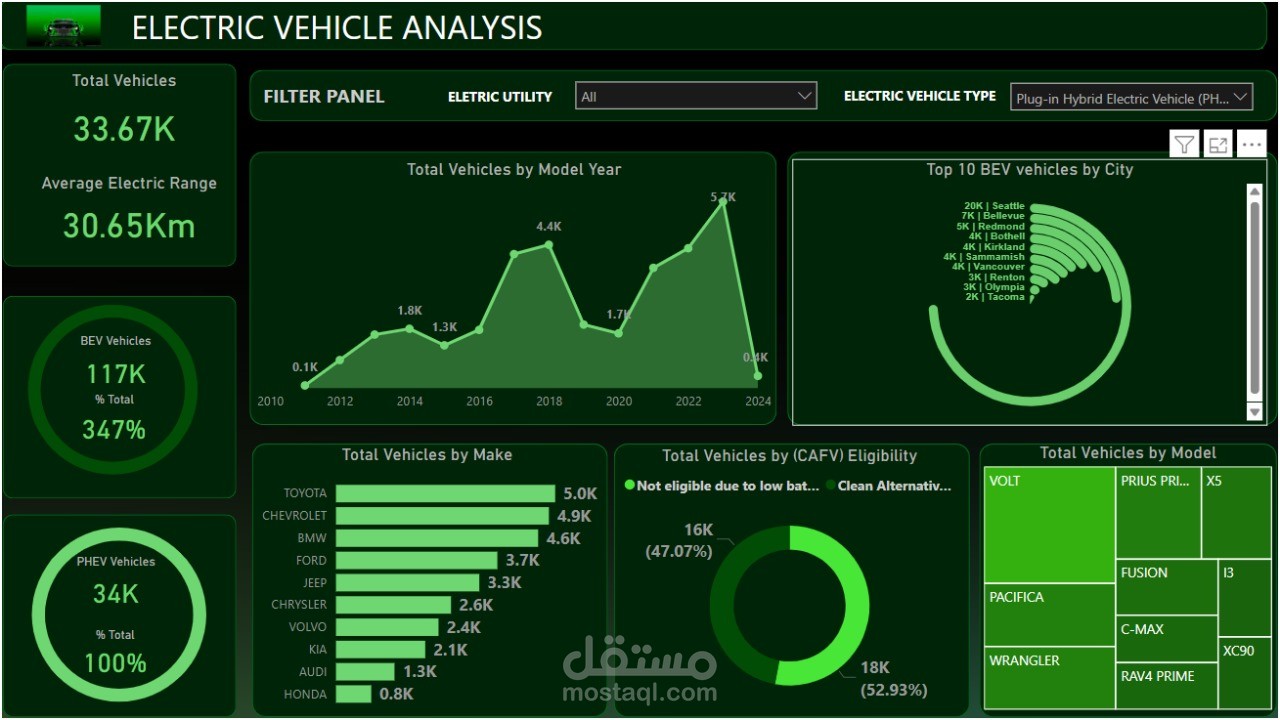Select the CHEVROLET bar in the Make chart
Image resolution: width=1280 pixels, height=720 pixels.
point(442,515)
